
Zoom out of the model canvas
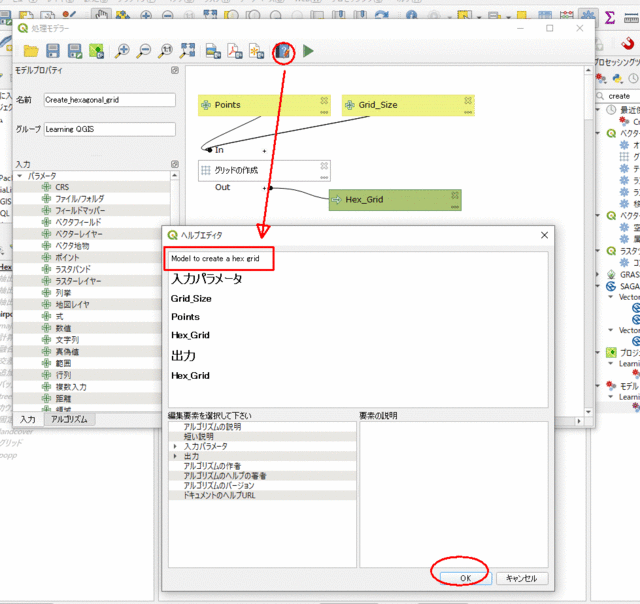tap(144, 51)
